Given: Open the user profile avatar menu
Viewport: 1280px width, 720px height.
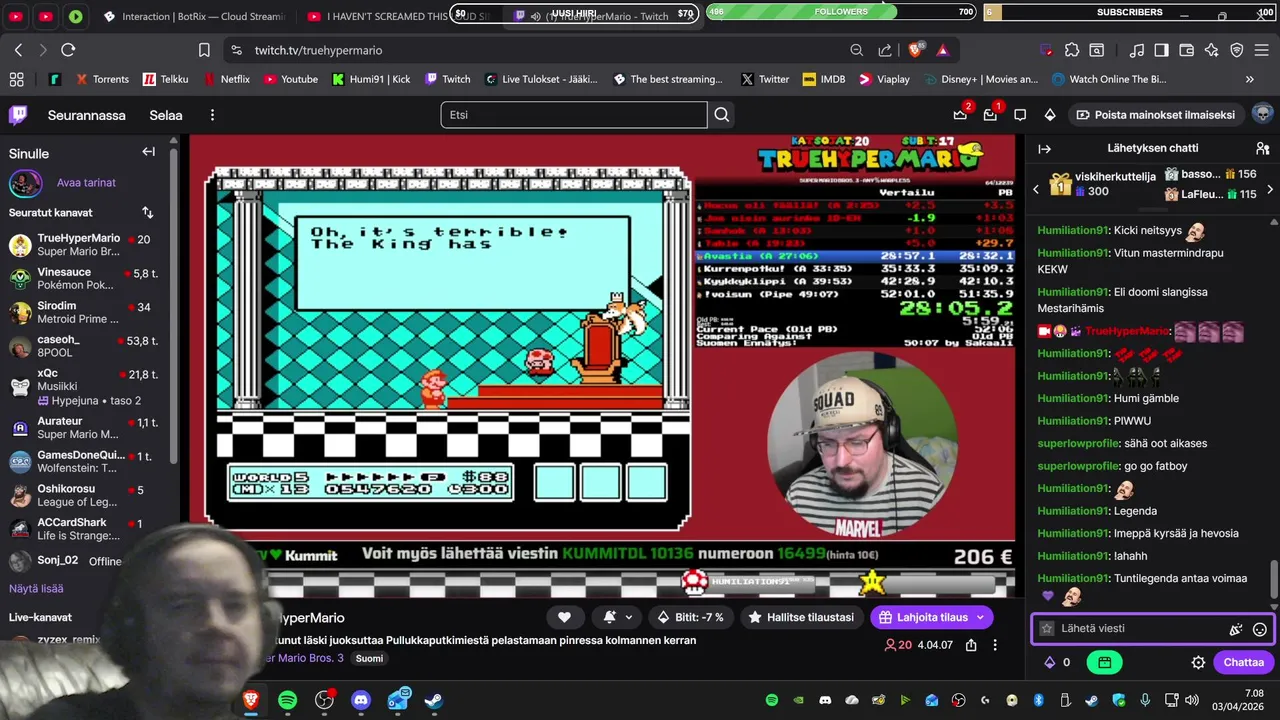Looking at the screenshot, I should click(1262, 114).
